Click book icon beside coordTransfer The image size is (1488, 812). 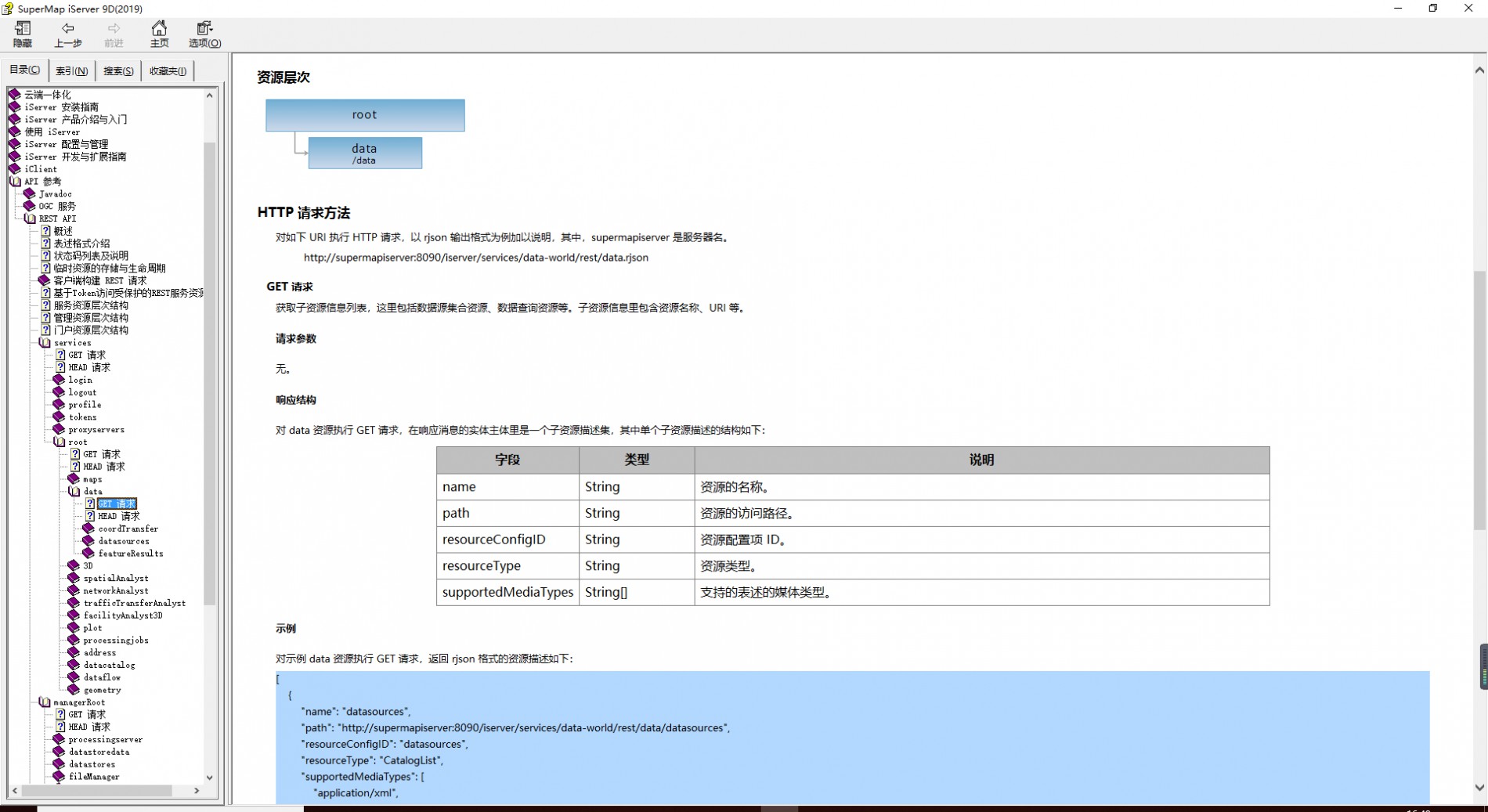tap(88, 529)
